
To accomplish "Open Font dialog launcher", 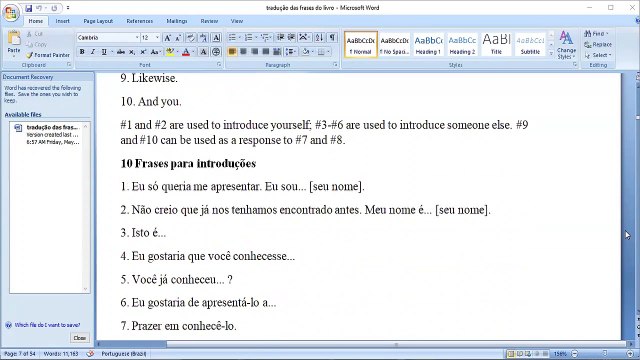I will (x=219, y=64).
